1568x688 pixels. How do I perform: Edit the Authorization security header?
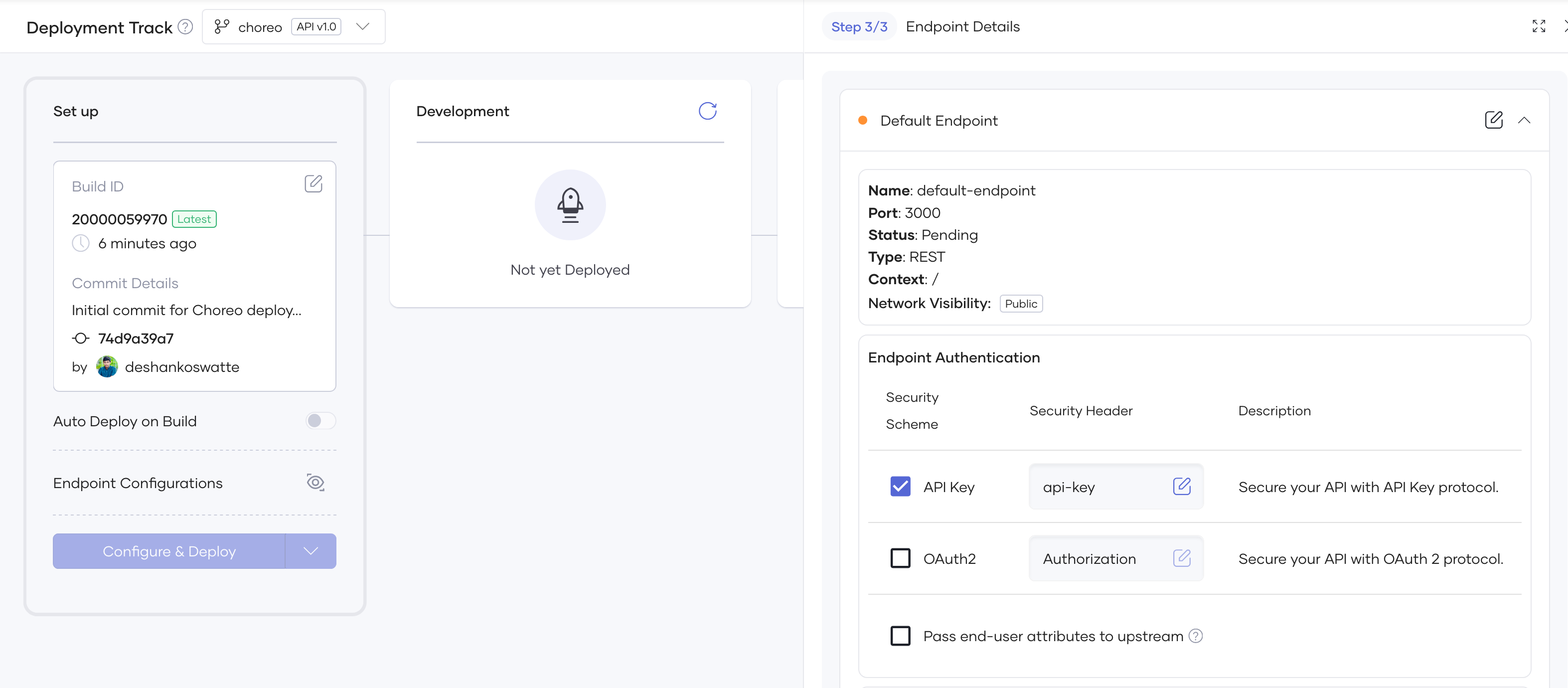coord(1181,558)
